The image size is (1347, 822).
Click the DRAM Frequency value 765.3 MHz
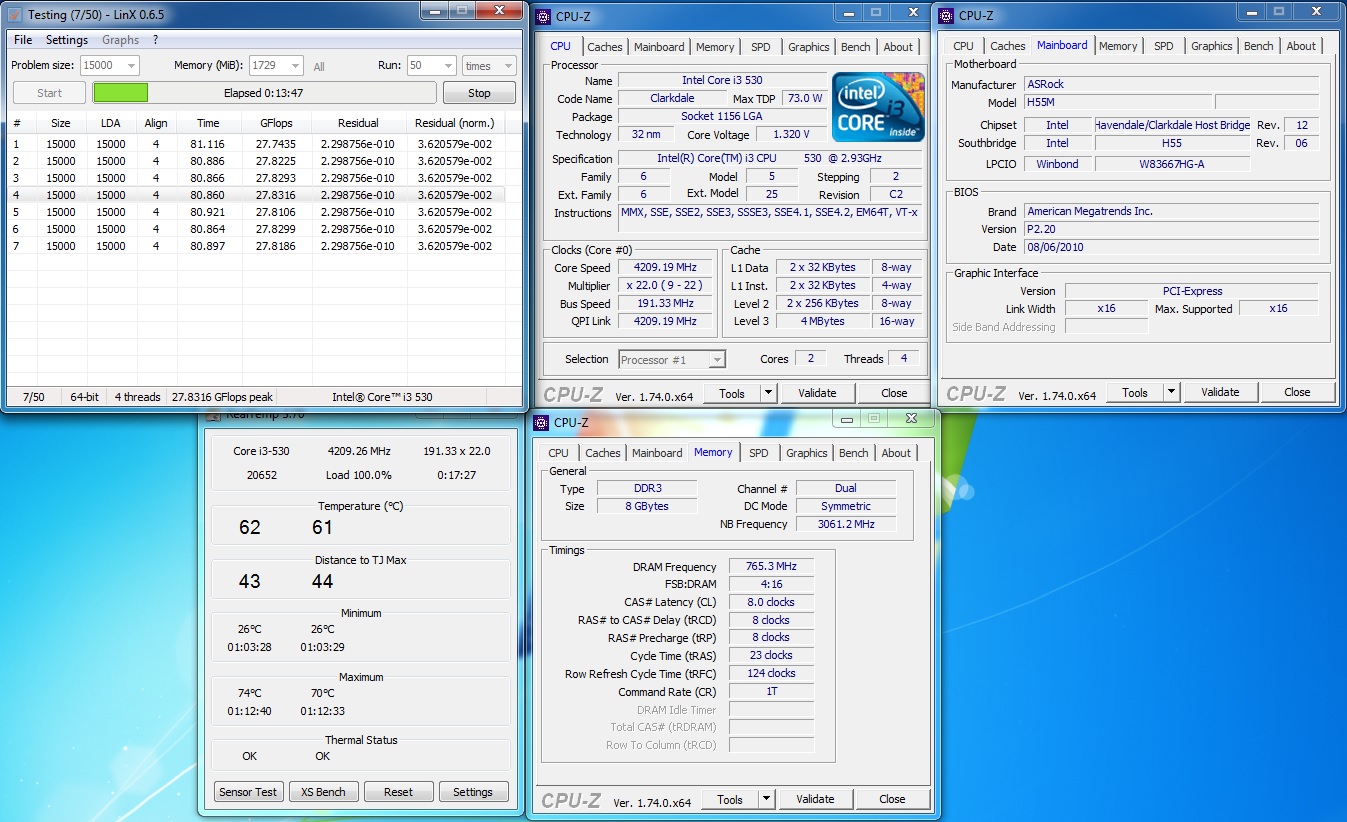(771, 566)
